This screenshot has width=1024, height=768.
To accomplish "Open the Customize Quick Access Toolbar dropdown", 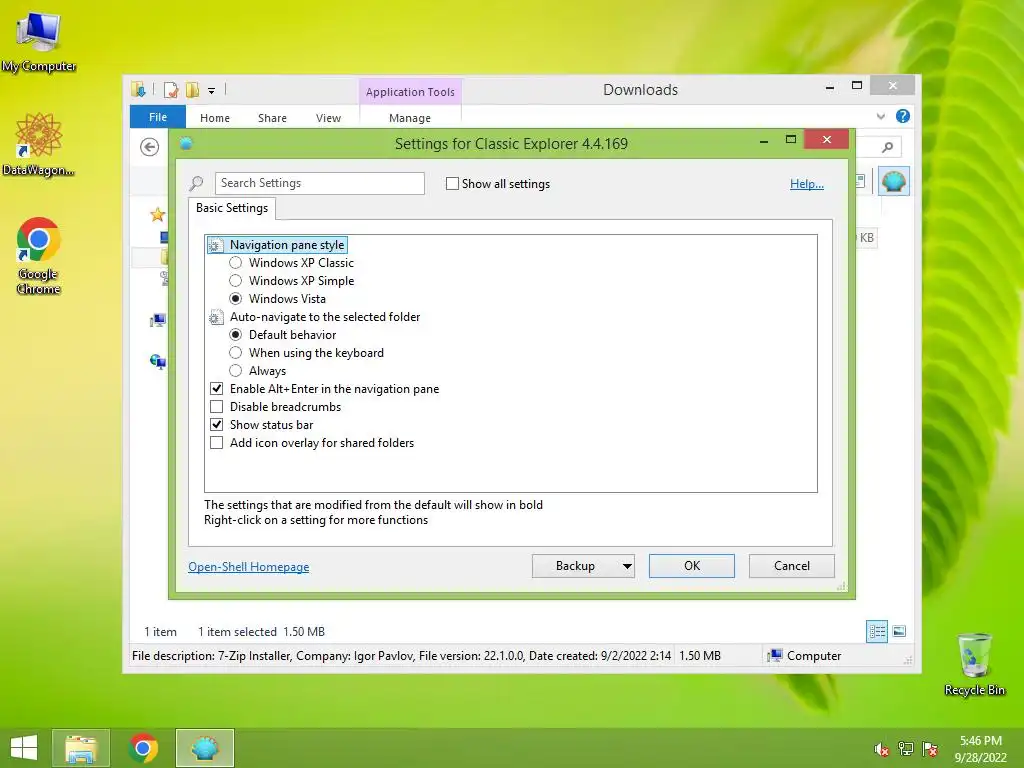I will (x=212, y=91).
